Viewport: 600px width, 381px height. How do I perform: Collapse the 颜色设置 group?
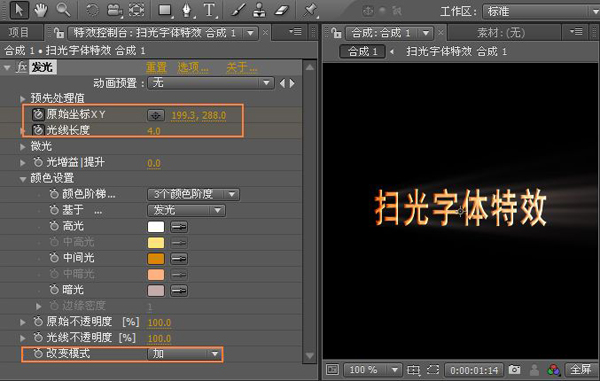click(23, 179)
